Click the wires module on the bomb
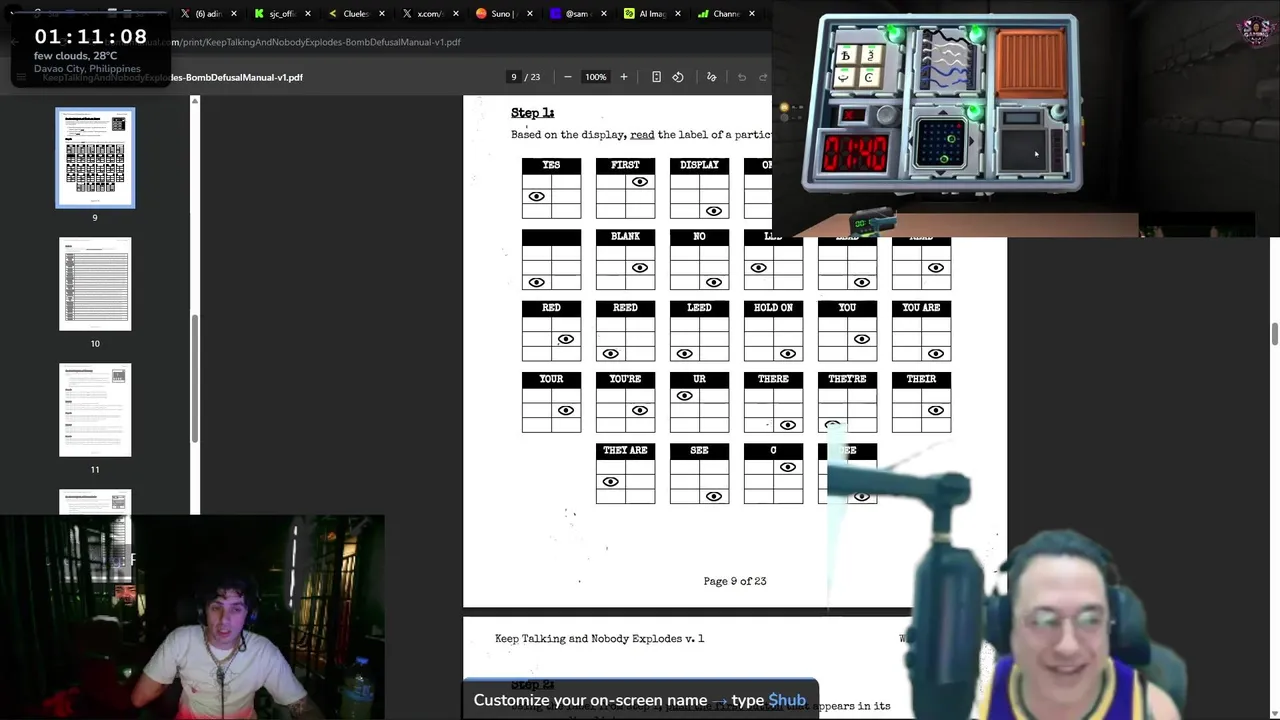This screenshot has height=720, width=1280. pos(946,62)
